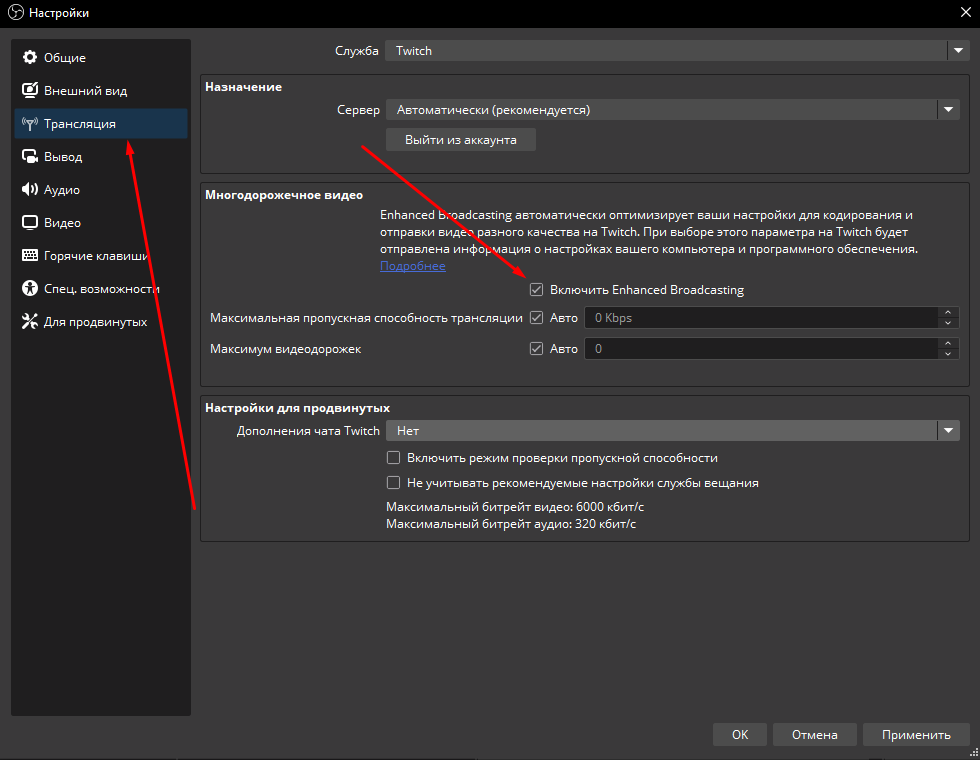Click the Применить button
This screenshot has height=760, width=980.
[916, 735]
